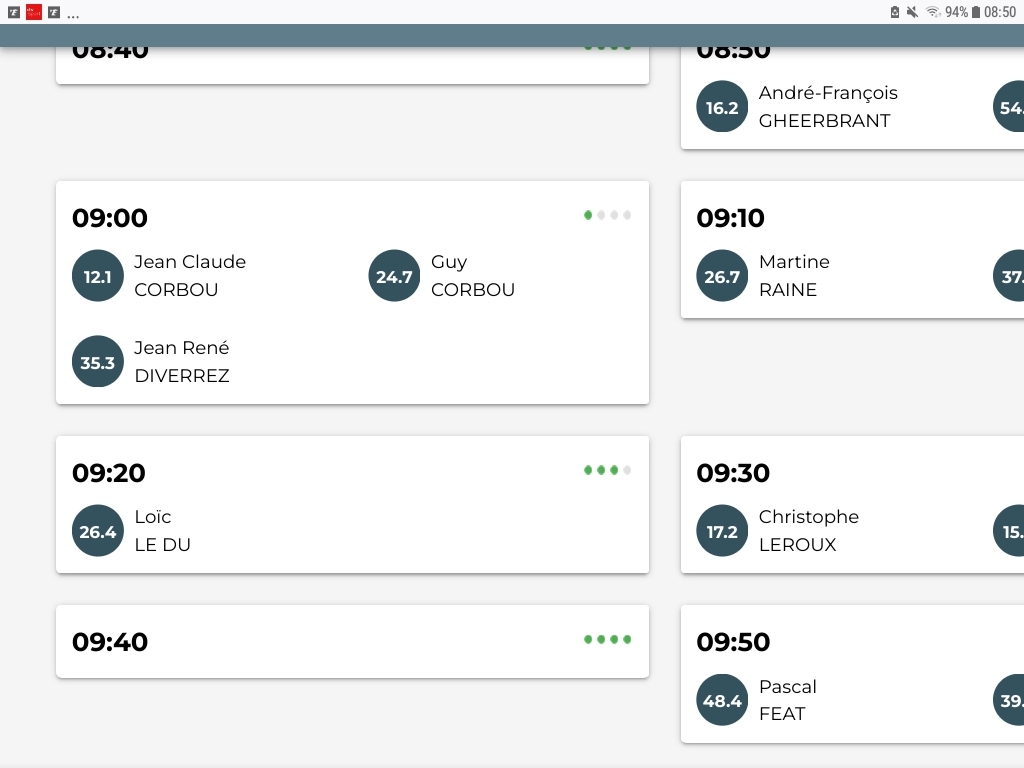Tap the 48.4 badge beside Pascal Feat
The width and height of the screenshot is (1024, 768).
722,700
